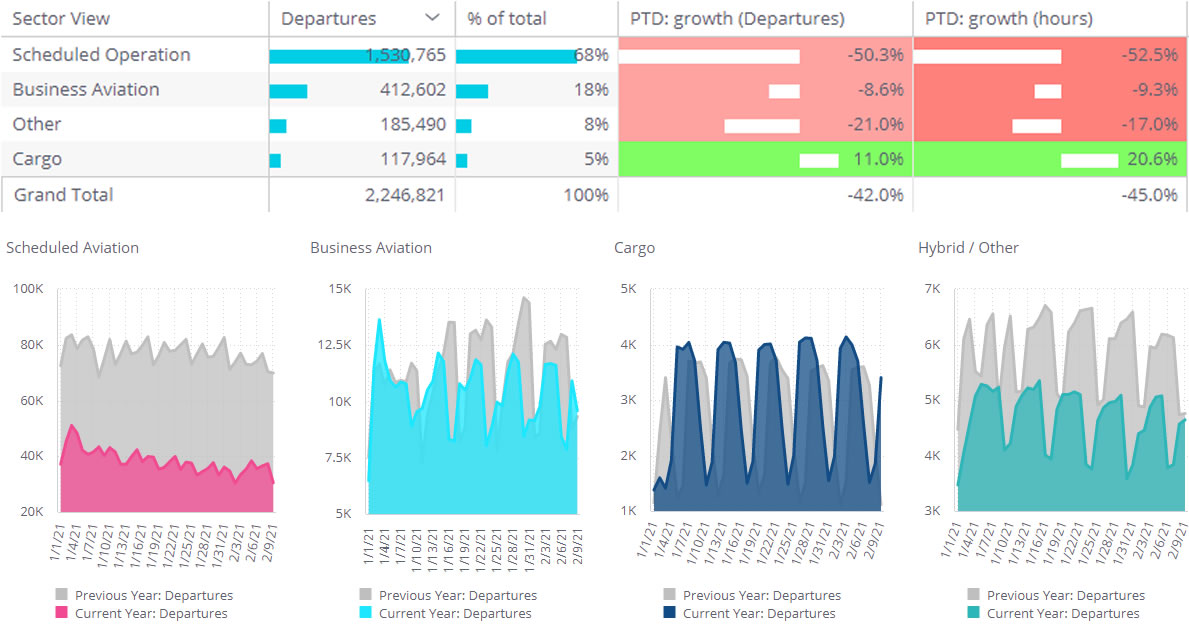This screenshot has width=1189, height=640.
Task: Select the Cargo row label in the table
Action: tap(37, 159)
